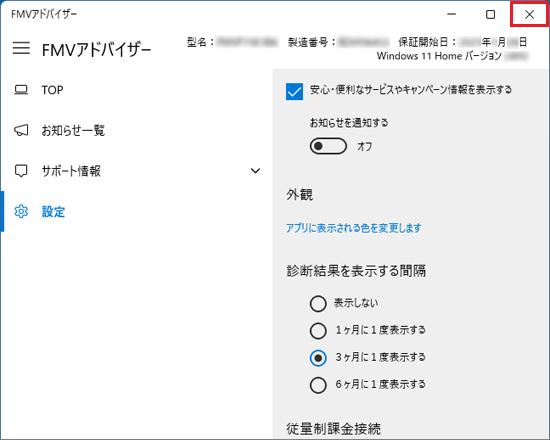Click the Windows 11 Home バージョン text

tap(439, 56)
